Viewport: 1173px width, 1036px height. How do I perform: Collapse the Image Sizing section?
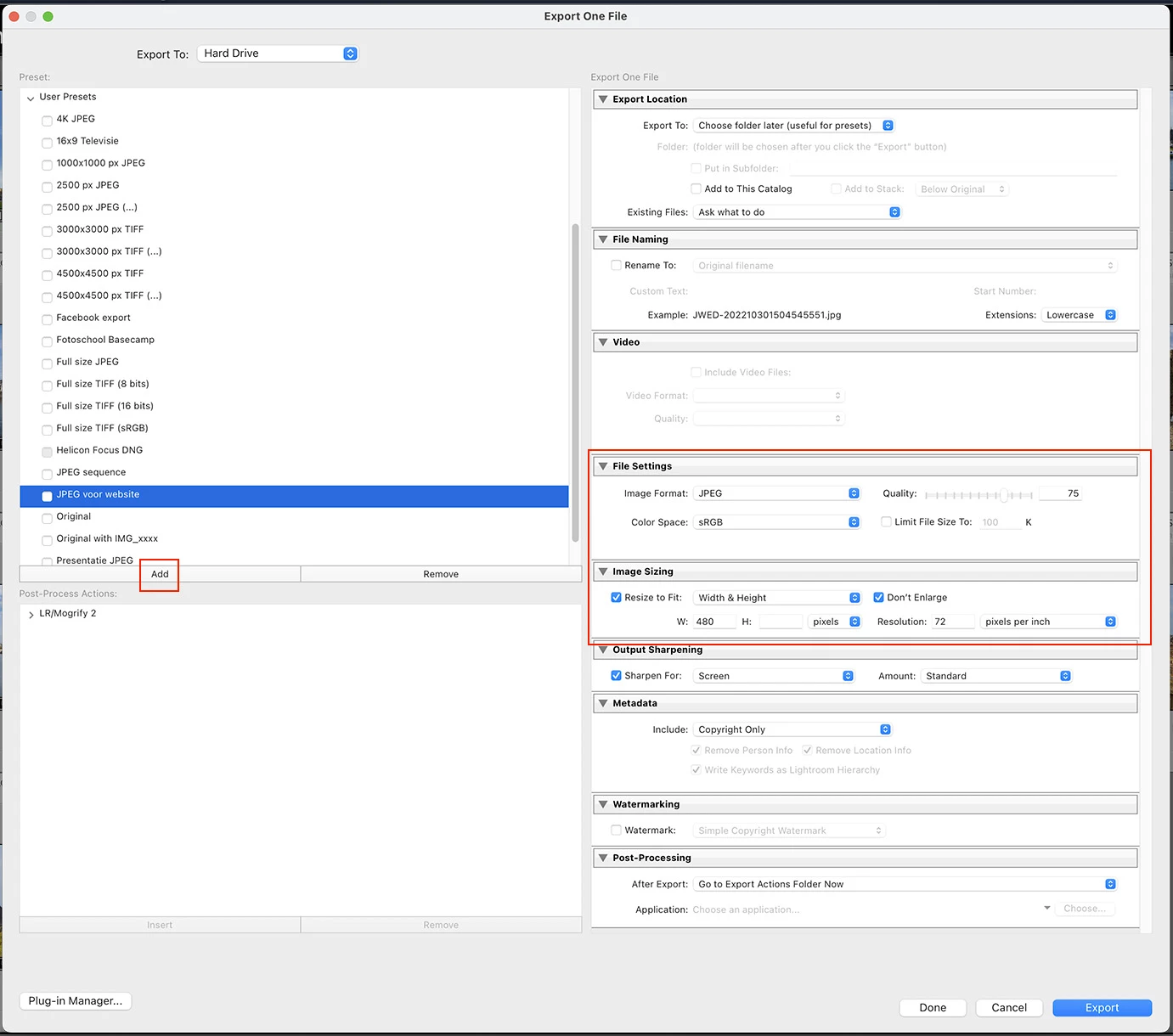coord(603,571)
